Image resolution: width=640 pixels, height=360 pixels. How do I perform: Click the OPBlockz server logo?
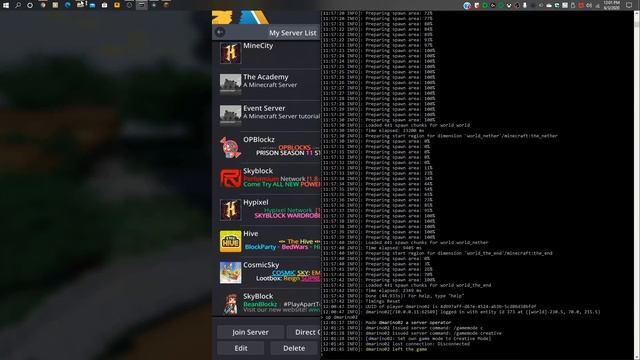coord(230,147)
